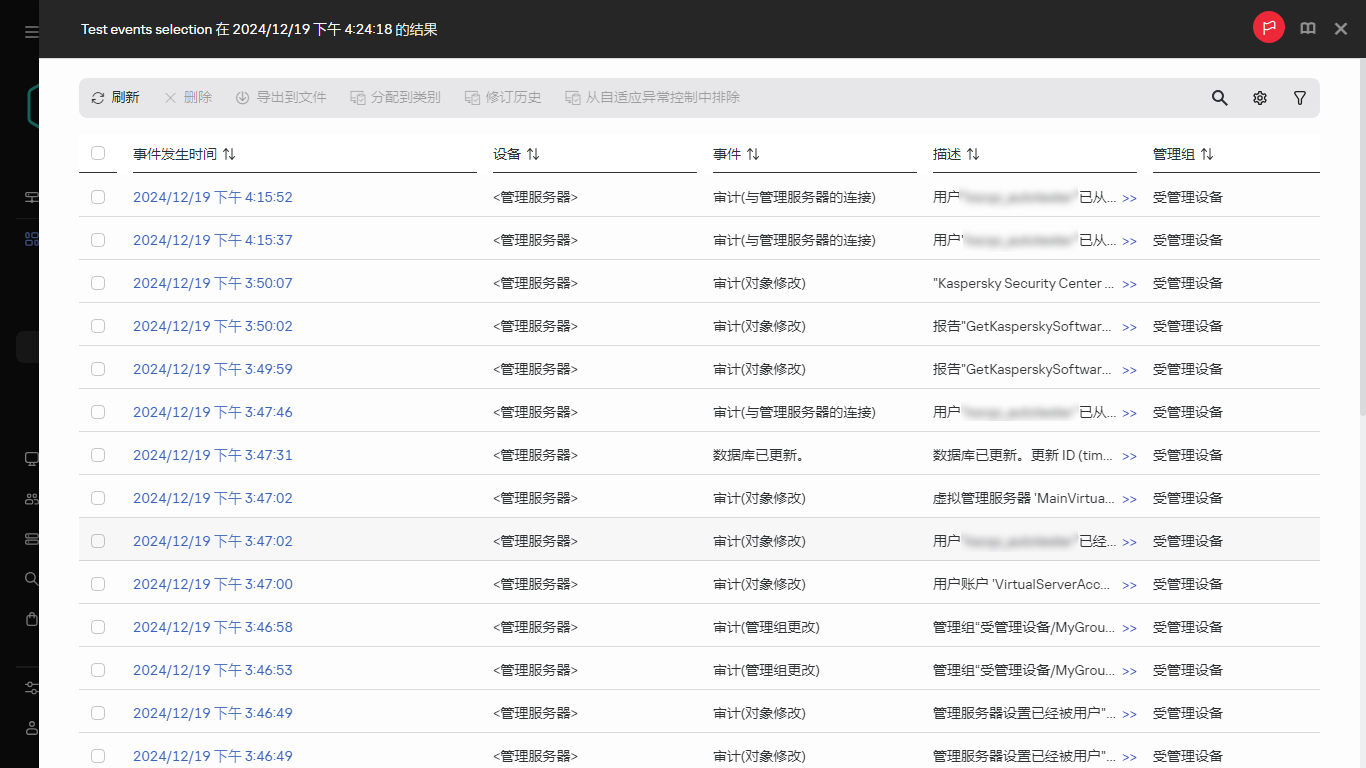Expand description of 数据库已更新 event
Screen dimensions: 1366x768
(x=1129, y=456)
